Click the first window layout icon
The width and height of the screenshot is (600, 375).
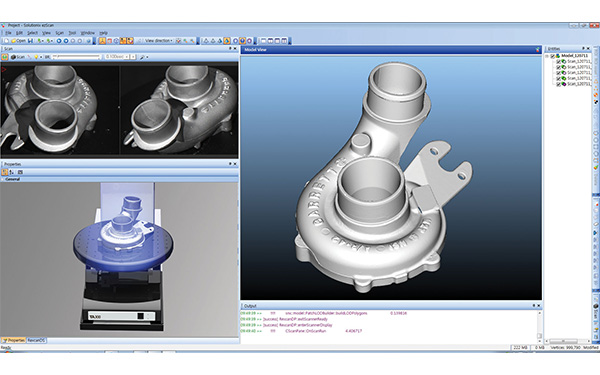tap(263, 41)
